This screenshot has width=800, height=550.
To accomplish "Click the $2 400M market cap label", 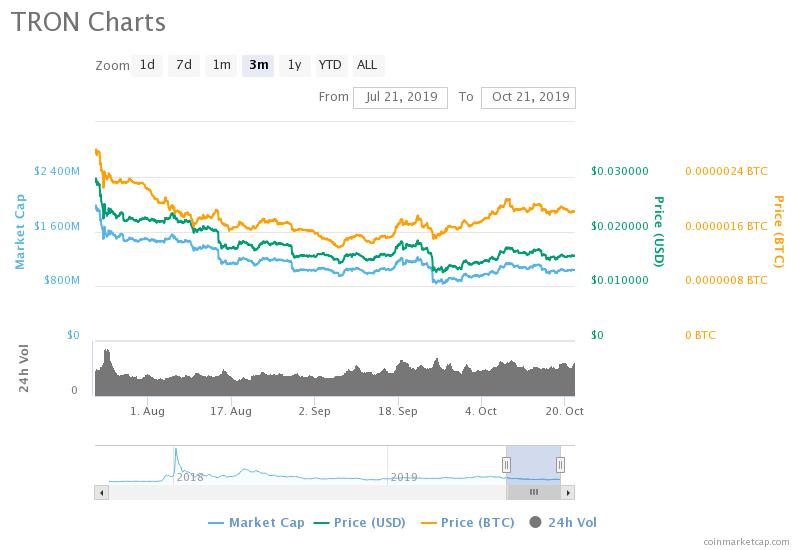I will click(x=57, y=171).
